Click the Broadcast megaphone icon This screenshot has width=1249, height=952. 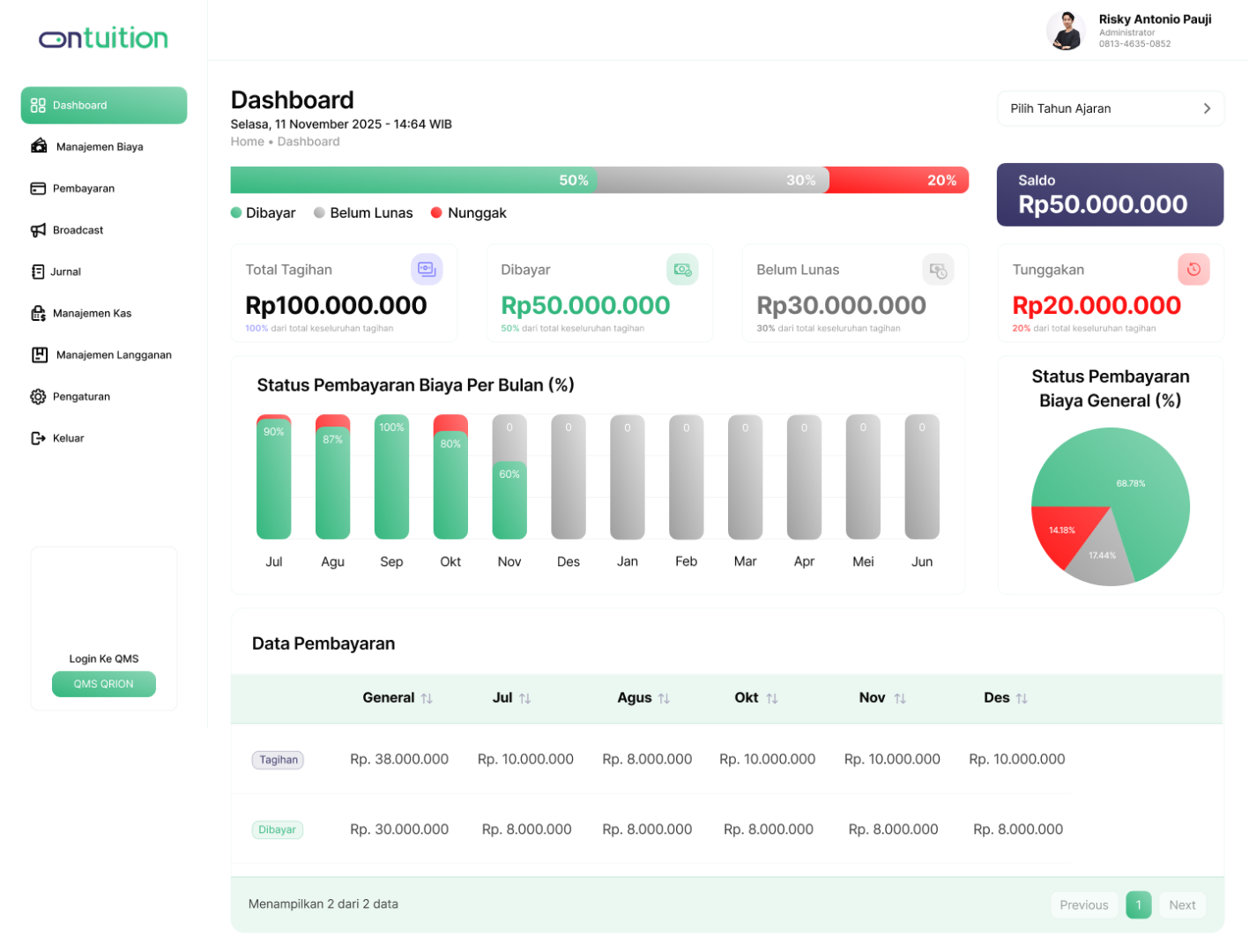pyautogui.click(x=38, y=230)
